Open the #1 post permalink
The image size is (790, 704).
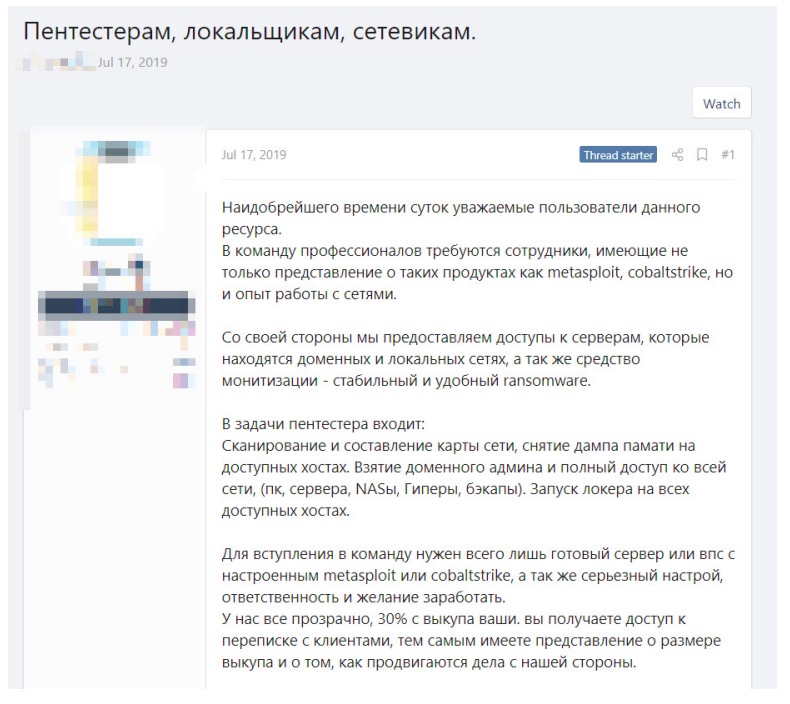(728, 155)
